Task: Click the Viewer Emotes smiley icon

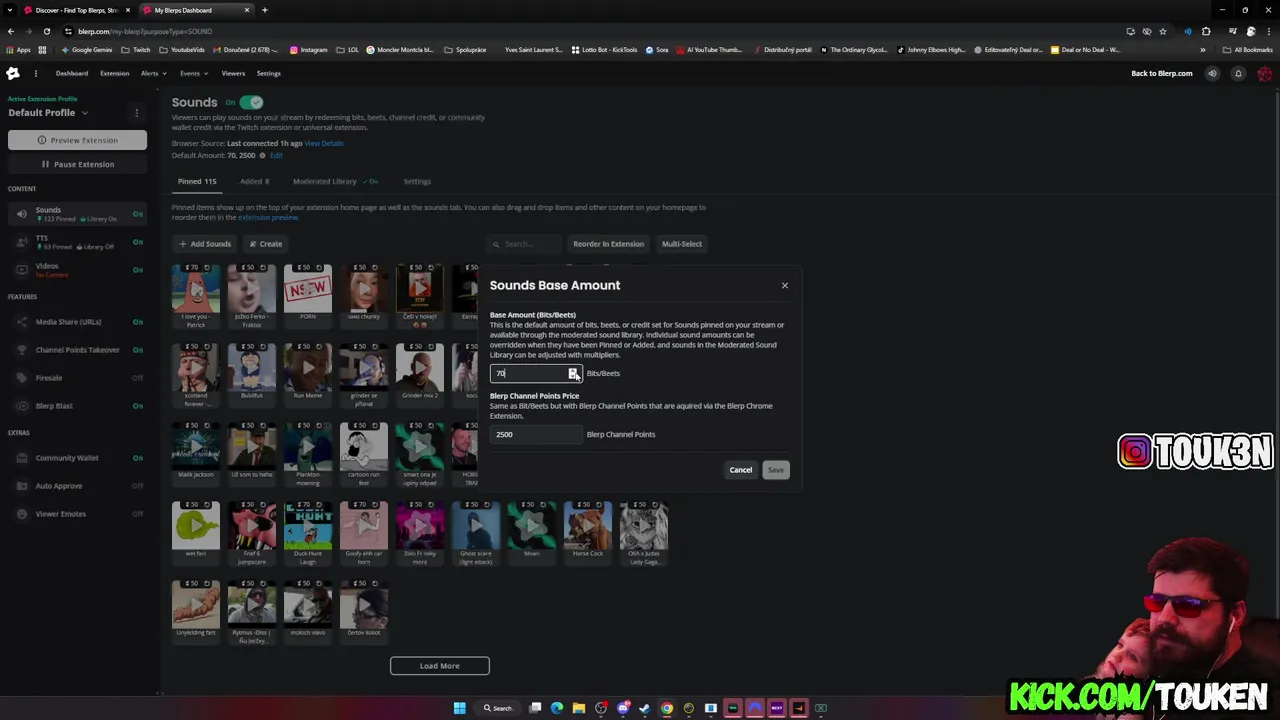Action: click(x=22, y=514)
